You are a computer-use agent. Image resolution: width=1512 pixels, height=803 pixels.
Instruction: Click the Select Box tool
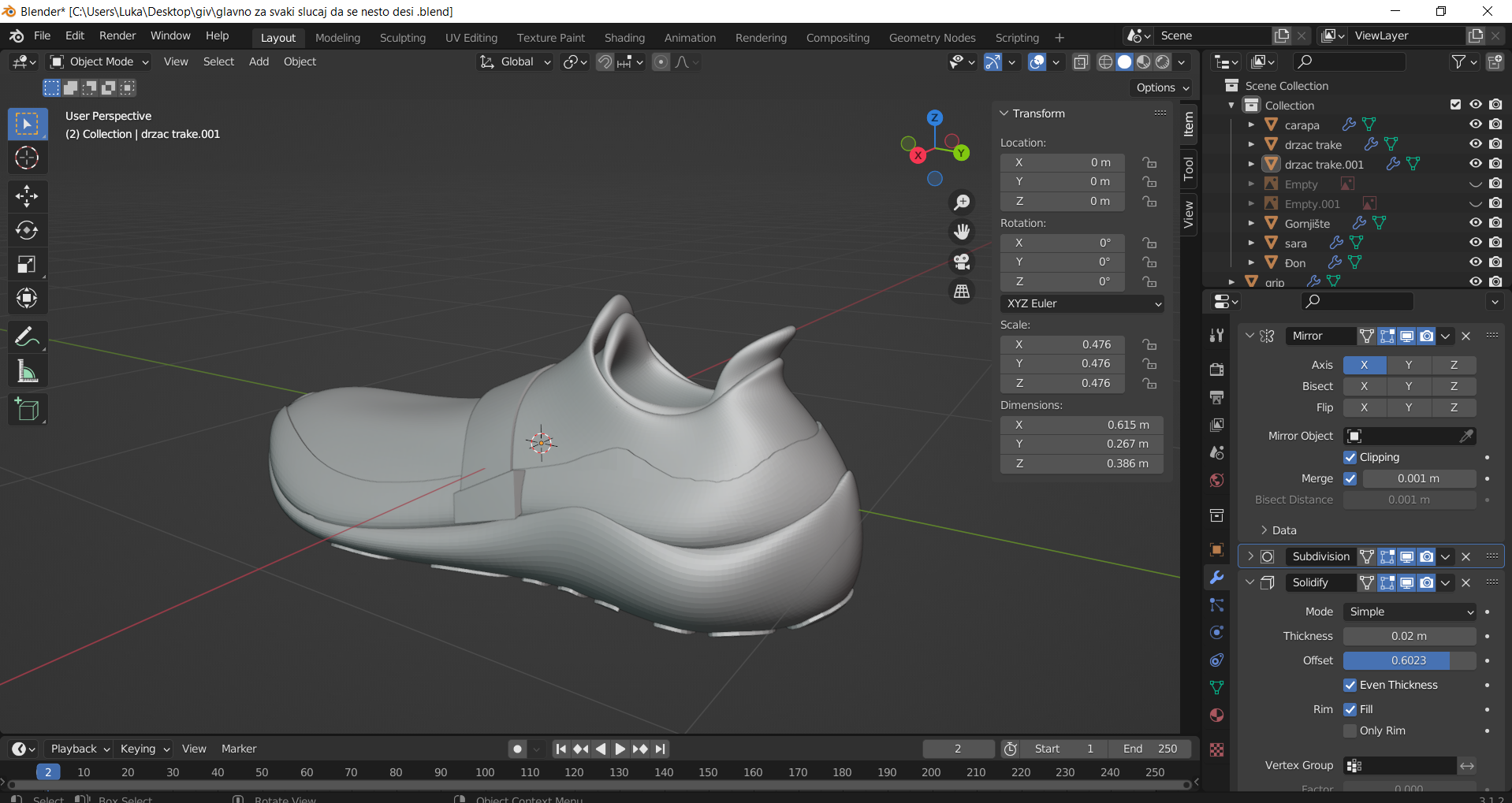[28, 125]
